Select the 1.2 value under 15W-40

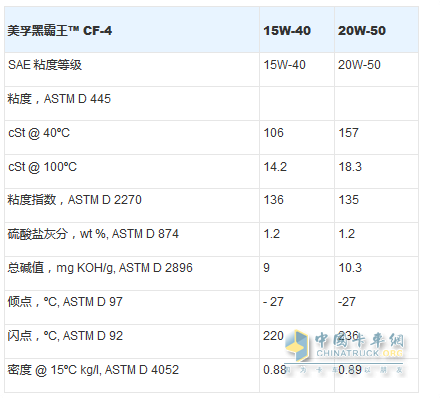[271, 234]
